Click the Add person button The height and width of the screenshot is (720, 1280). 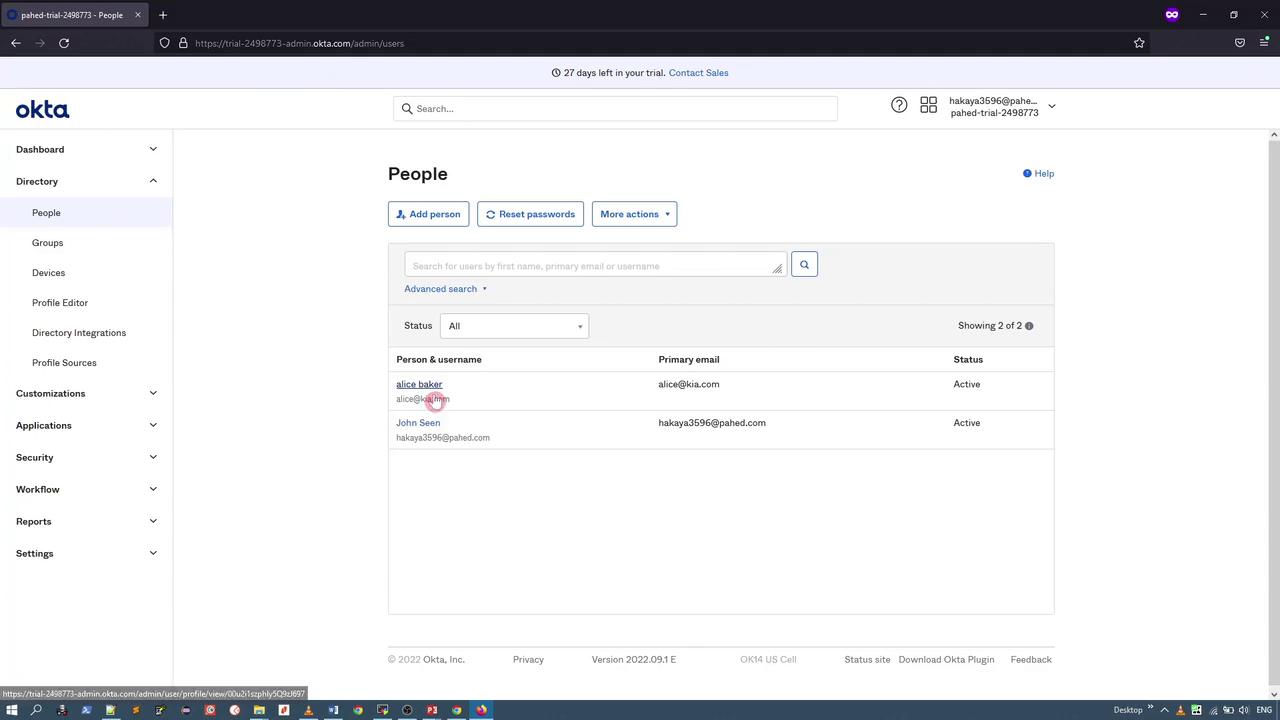point(428,214)
